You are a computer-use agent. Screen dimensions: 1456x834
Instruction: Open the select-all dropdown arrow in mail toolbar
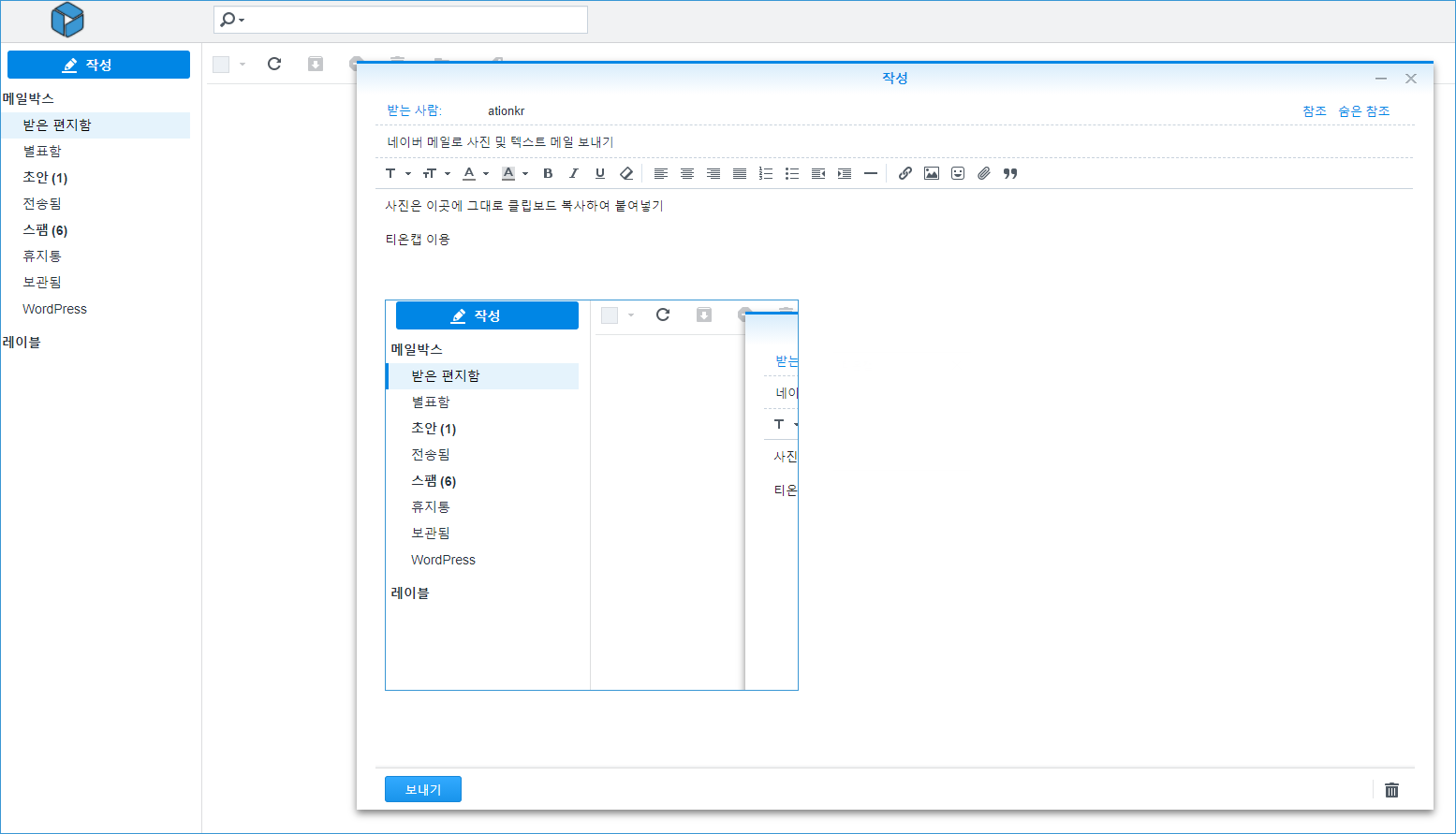pos(243,65)
